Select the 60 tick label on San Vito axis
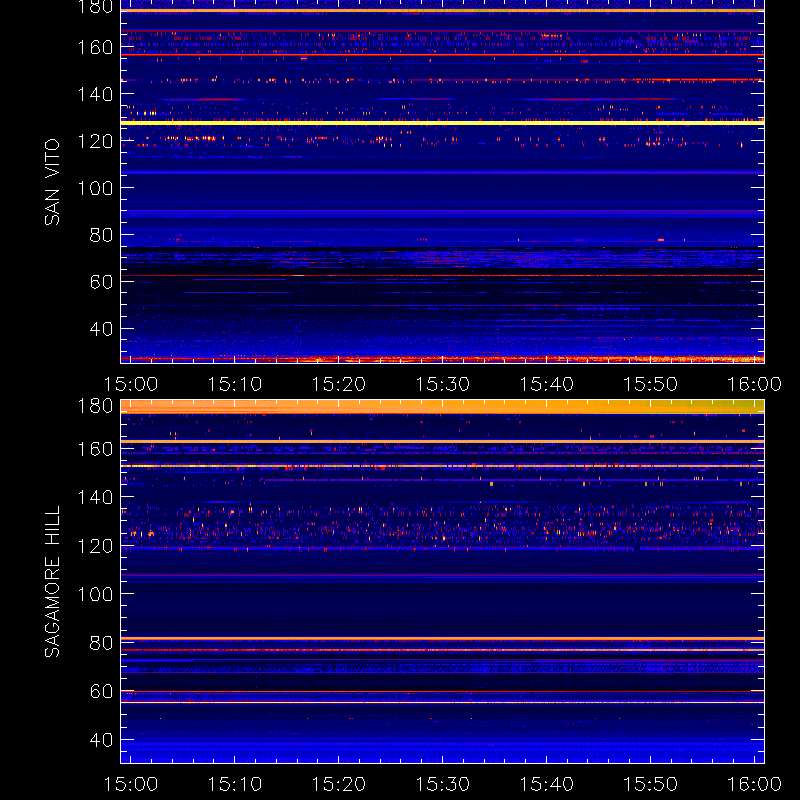800x800 pixels. [x=101, y=282]
